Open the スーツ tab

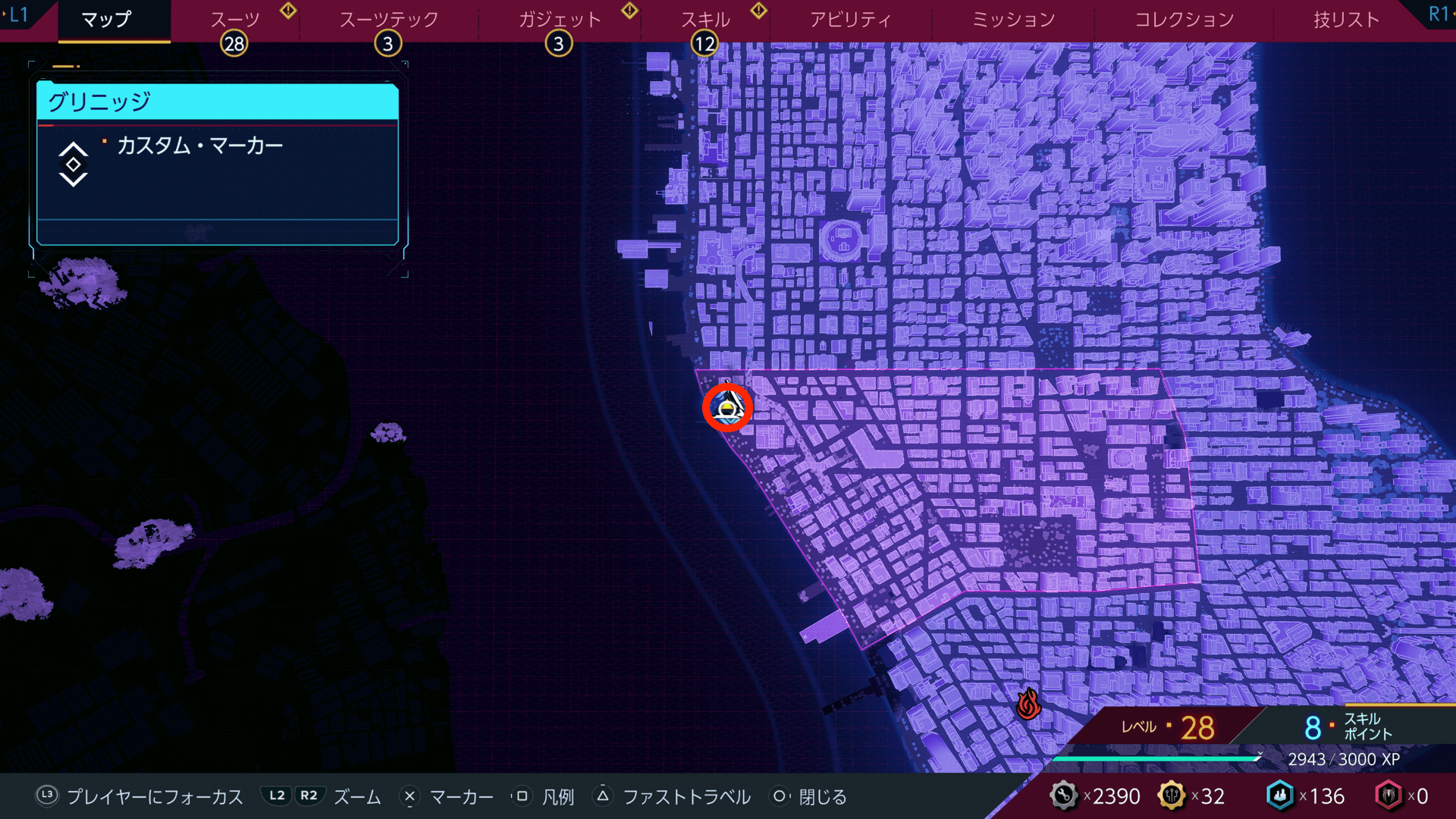pos(234,20)
